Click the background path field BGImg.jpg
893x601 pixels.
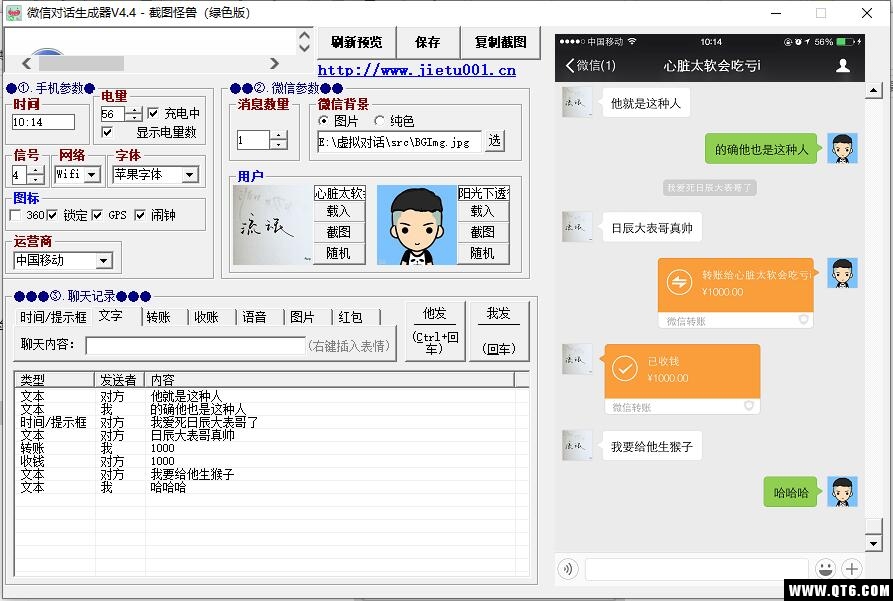point(399,141)
